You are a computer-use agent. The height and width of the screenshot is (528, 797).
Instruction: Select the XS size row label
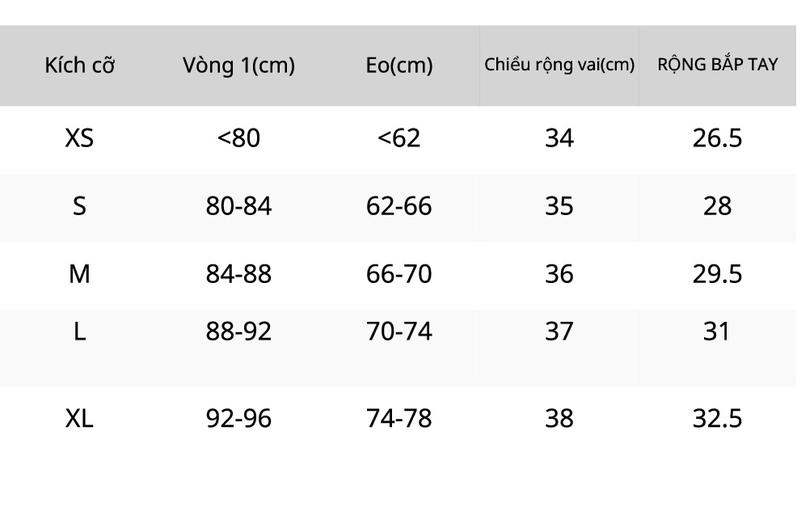click(79, 138)
